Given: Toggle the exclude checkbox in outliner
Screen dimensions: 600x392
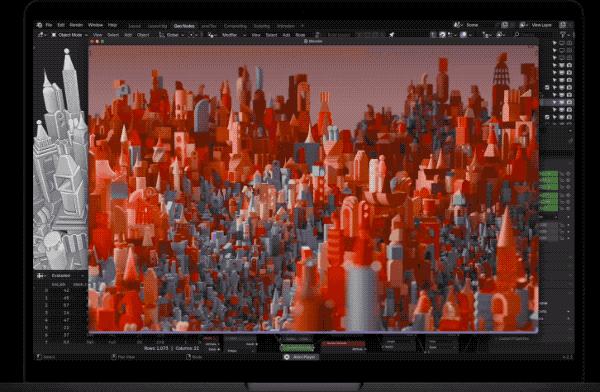Looking at the screenshot, I should 547,88.
